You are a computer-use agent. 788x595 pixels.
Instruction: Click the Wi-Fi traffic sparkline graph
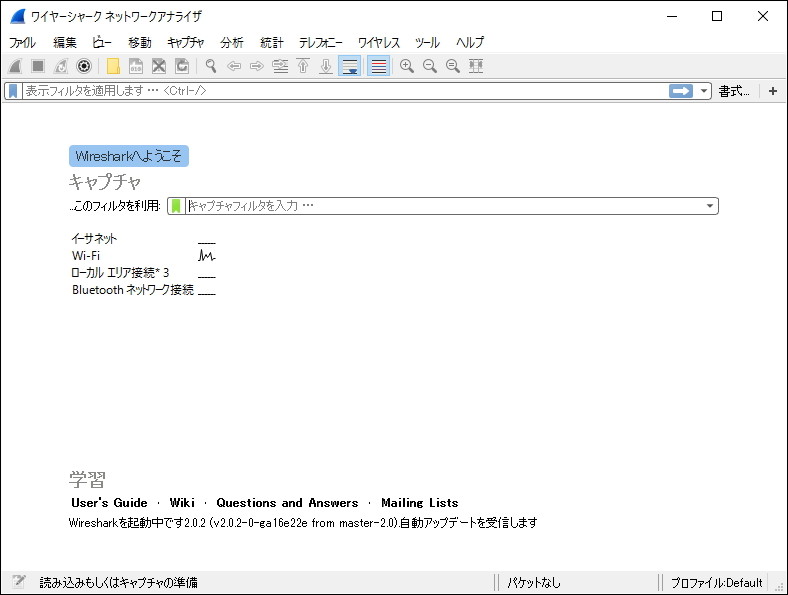tap(207, 255)
